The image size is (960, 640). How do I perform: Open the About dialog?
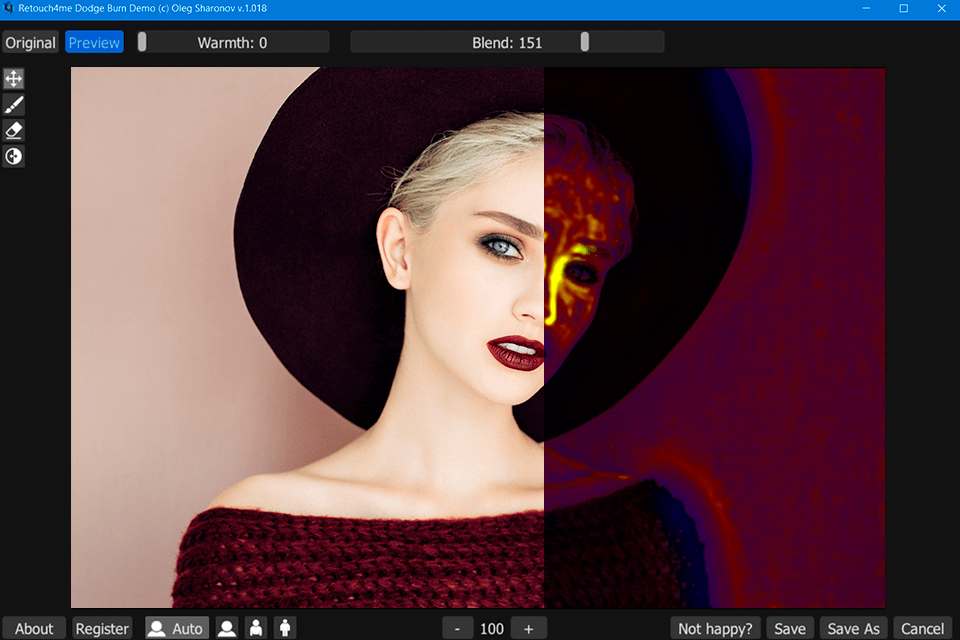pyautogui.click(x=34, y=628)
